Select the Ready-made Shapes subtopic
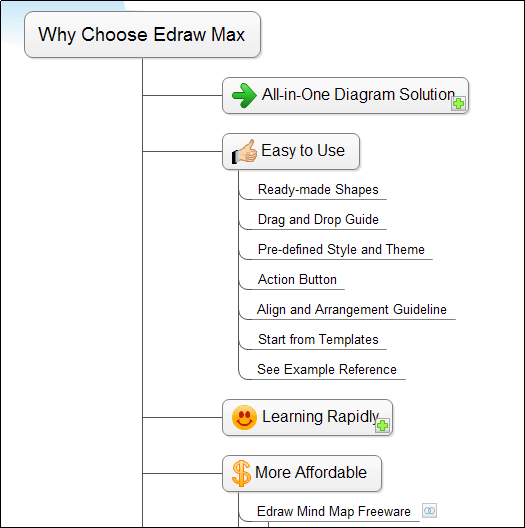This screenshot has width=525, height=528. pos(318,190)
